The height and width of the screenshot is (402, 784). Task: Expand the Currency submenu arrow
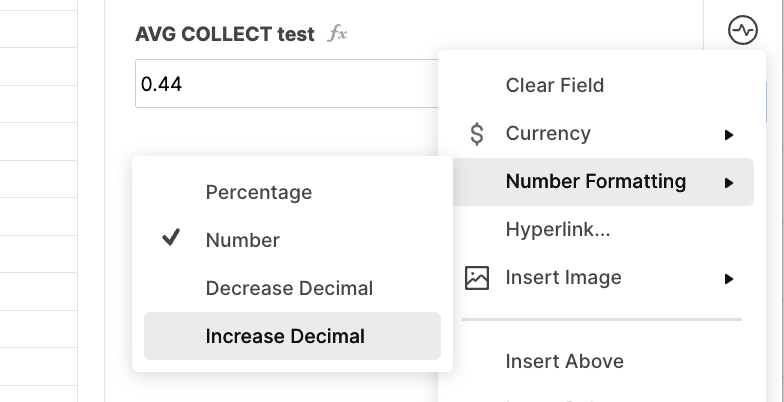[729, 134]
